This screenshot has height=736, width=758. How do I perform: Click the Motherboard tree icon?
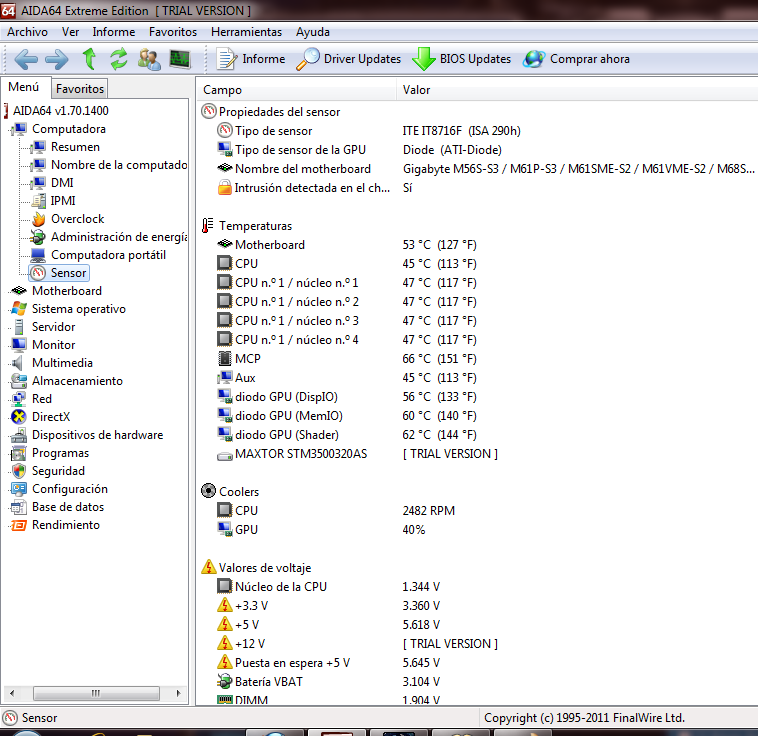pyautogui.click(x=19, y=291)
